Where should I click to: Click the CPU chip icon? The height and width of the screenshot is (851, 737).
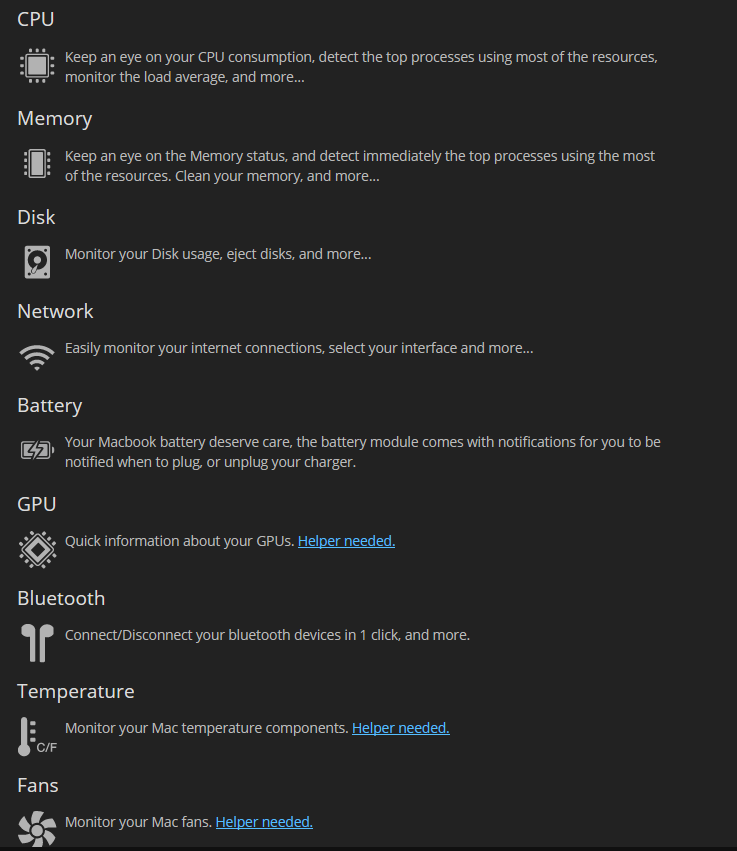click(x=36, y=66)
